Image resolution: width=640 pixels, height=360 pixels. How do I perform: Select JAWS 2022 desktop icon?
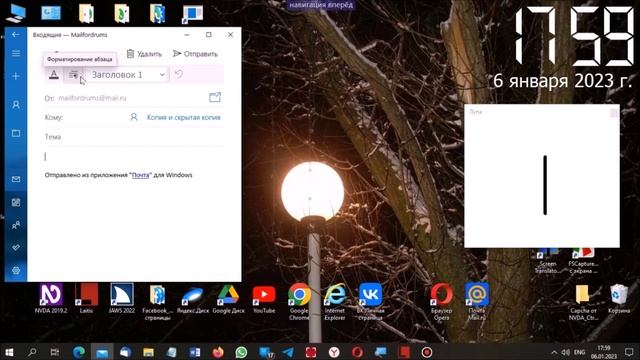tap(122, 298)
